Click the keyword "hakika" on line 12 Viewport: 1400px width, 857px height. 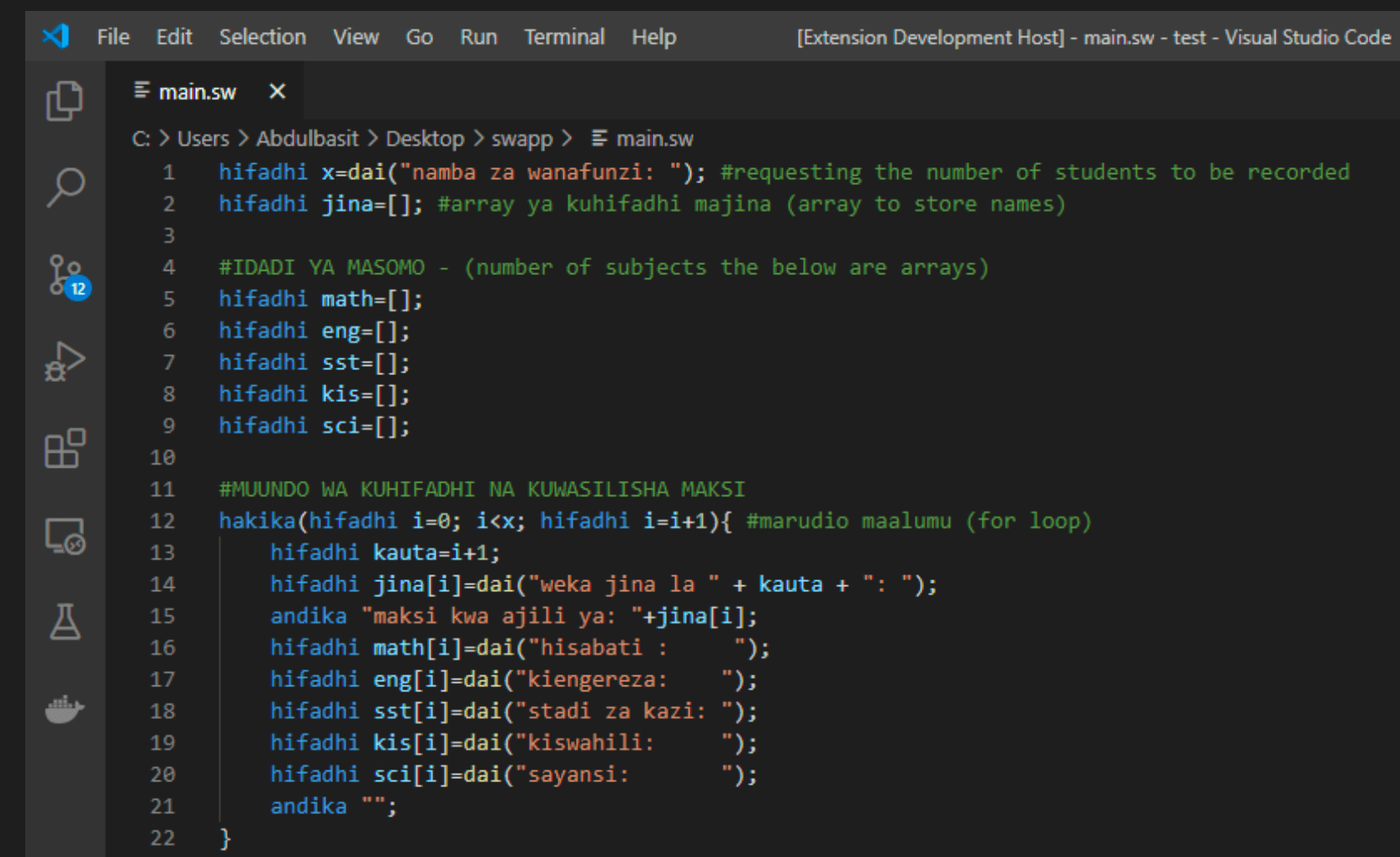tap(257, 521)
